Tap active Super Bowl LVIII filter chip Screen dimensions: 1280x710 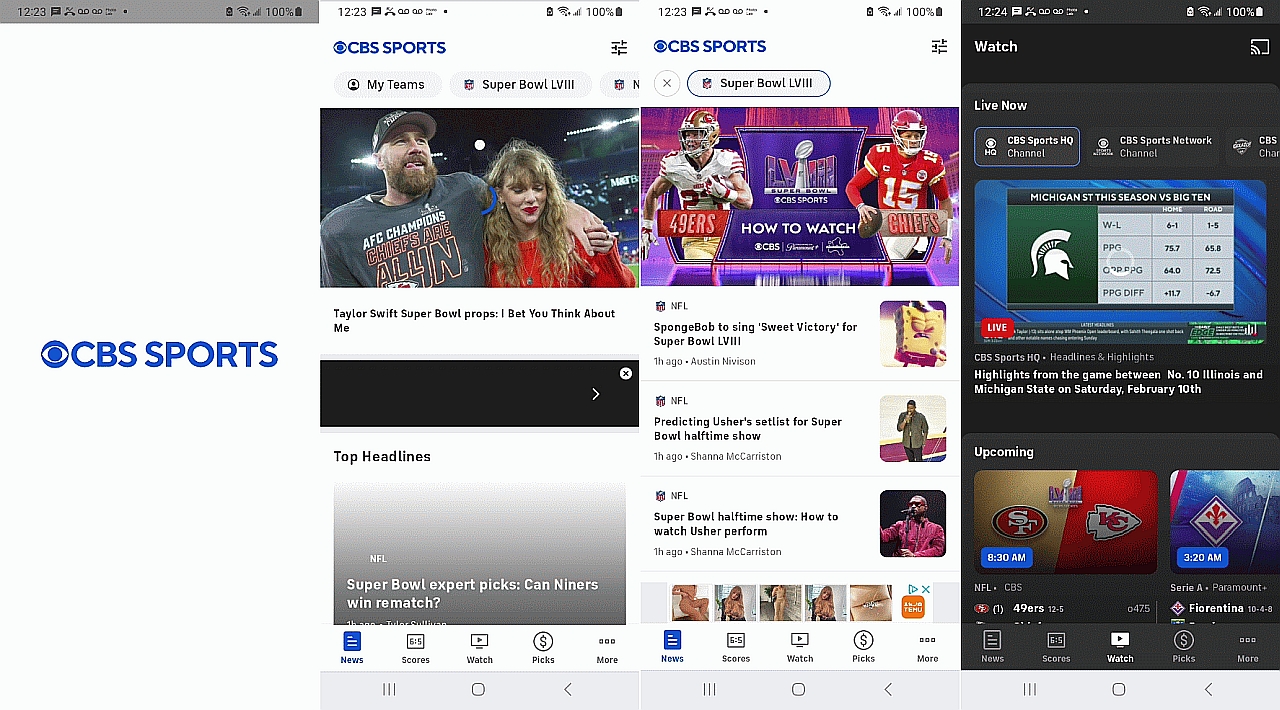point(759,83)
